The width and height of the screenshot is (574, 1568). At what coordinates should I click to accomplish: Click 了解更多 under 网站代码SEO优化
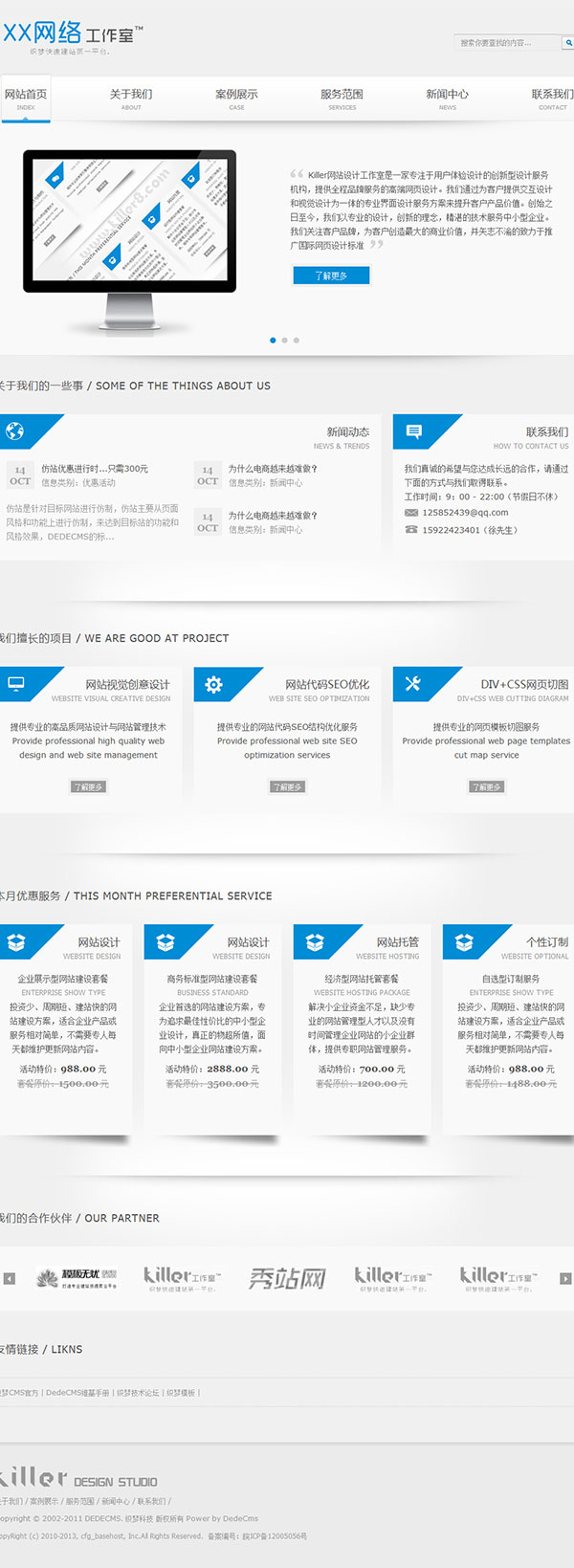pyautogui.click(x=287, y=787)
